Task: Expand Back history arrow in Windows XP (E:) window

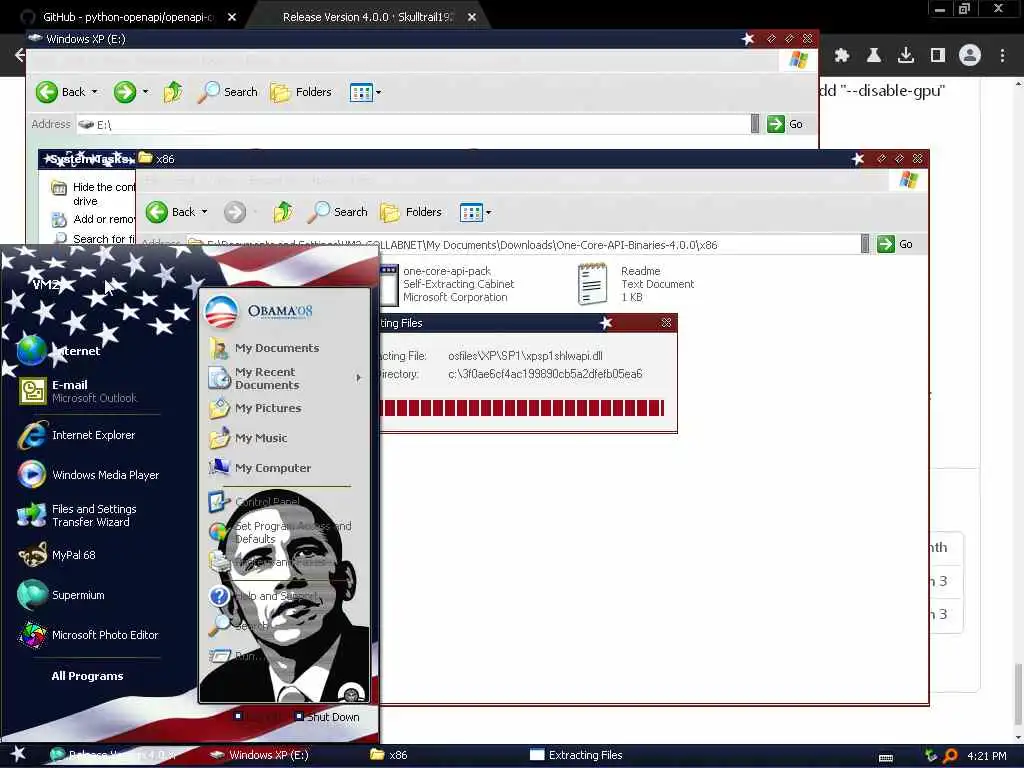Action: point(95,92)
